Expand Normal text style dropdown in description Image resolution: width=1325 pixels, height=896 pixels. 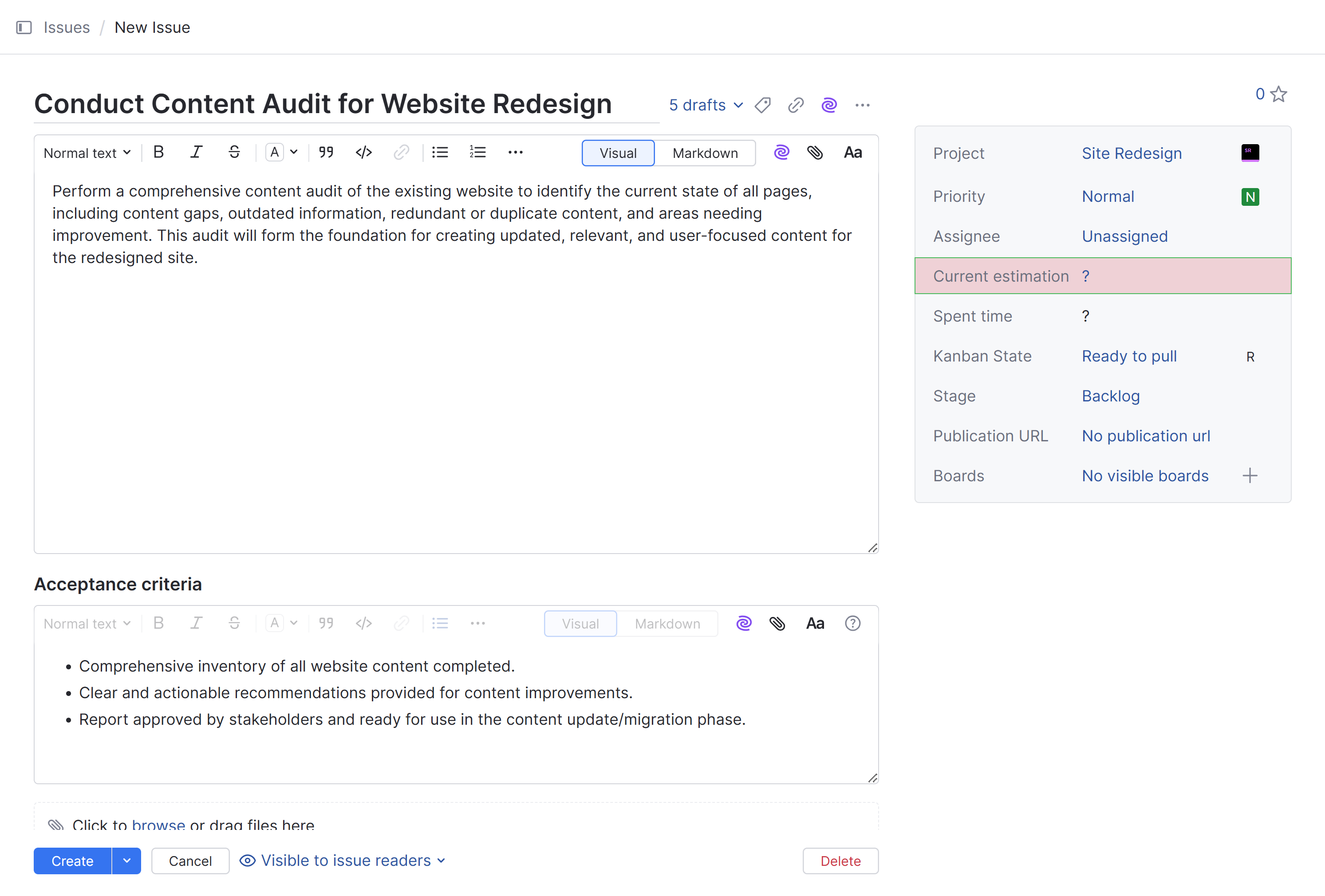87,153
